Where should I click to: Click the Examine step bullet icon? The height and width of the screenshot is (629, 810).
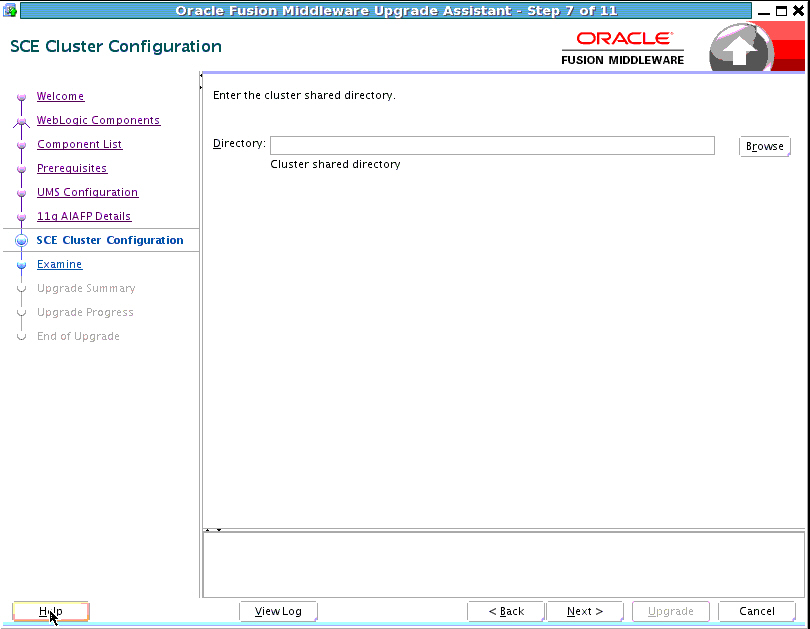pyautogui.click(x=21, y=265)
